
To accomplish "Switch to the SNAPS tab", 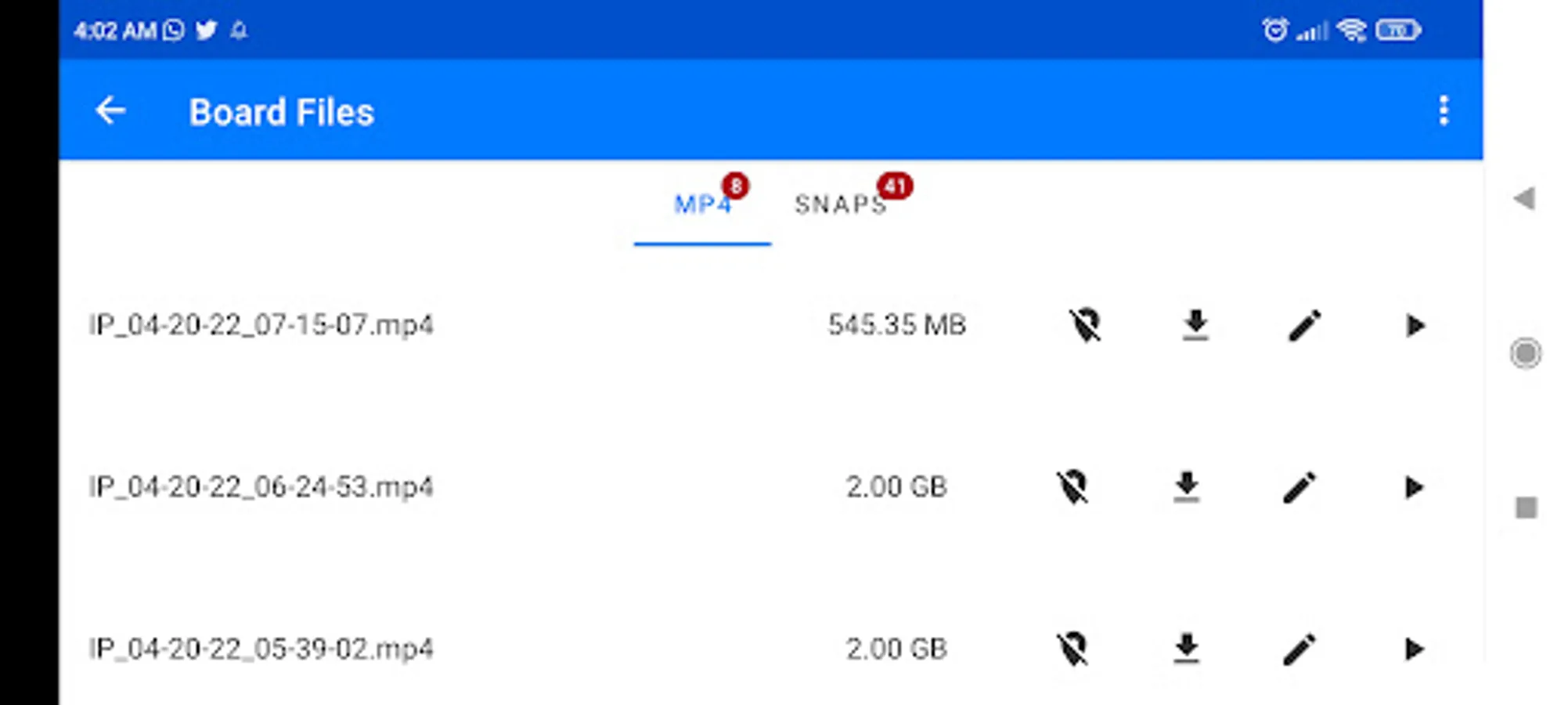I will pyautogui.click(x=841, y=204).
